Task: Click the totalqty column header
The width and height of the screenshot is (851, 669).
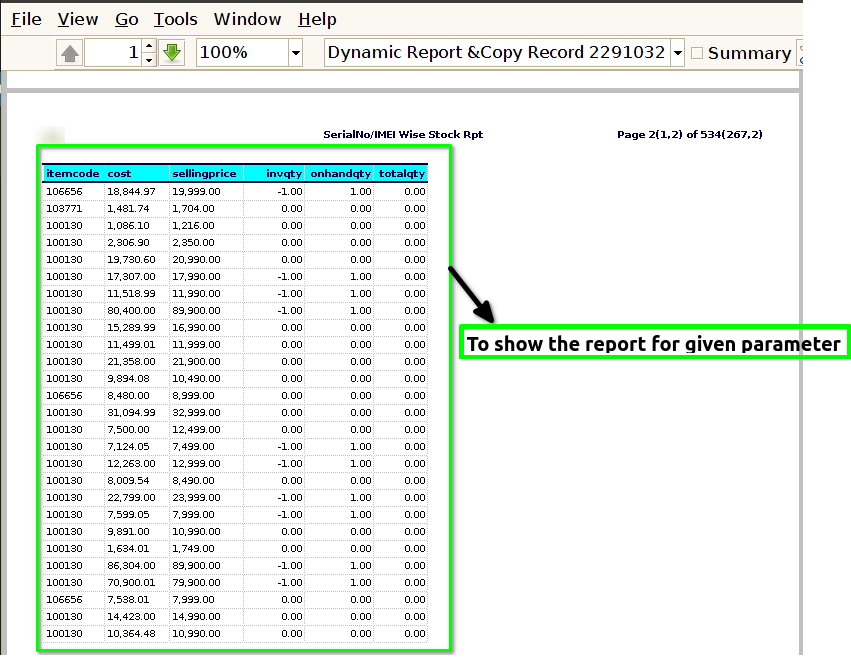Action: pos(402,174)
